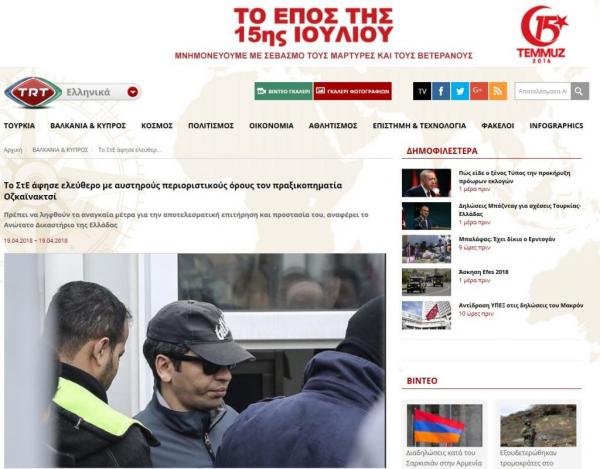Open the Twitter icon
The image size is (600, 469).
pos(460,91)
